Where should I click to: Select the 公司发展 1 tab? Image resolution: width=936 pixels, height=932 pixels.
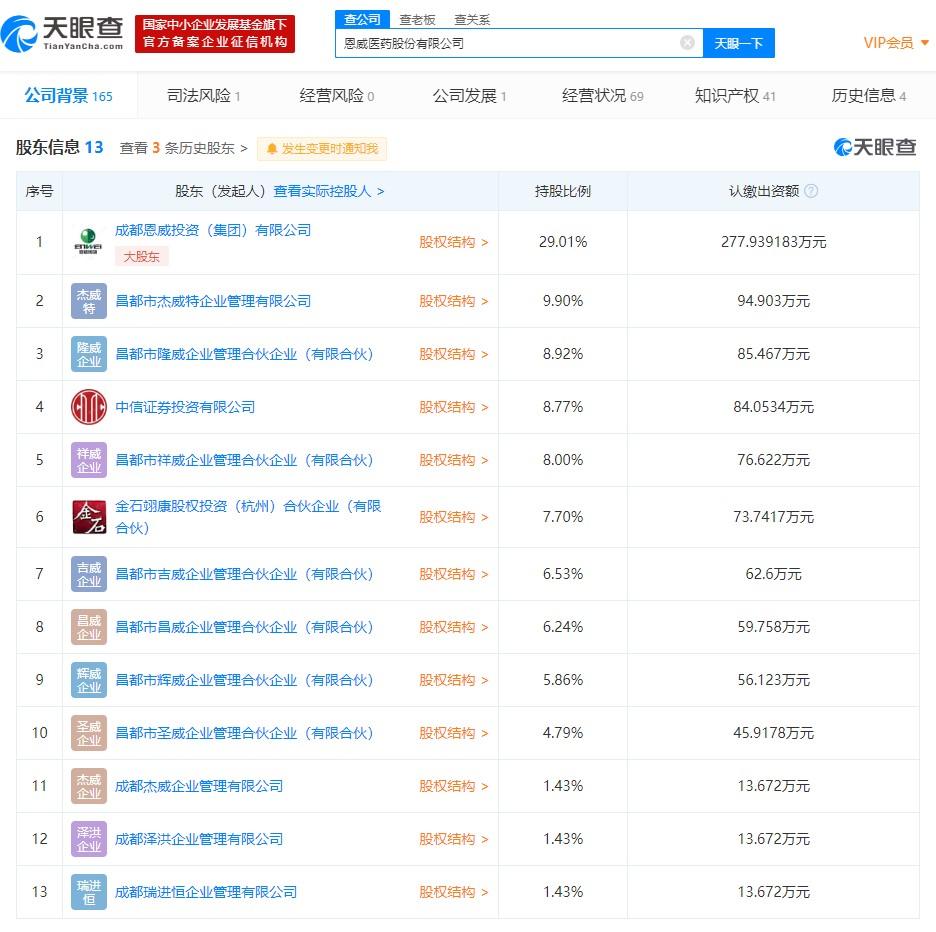[x=469, y=96]
